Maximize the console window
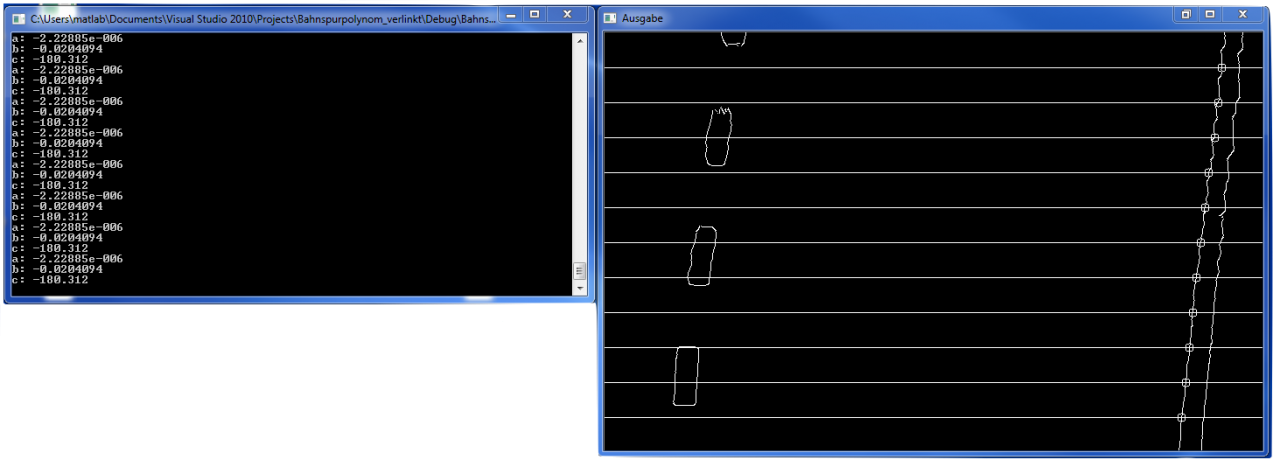Viewport: 1273px width, 460px height. pos(535,15)
